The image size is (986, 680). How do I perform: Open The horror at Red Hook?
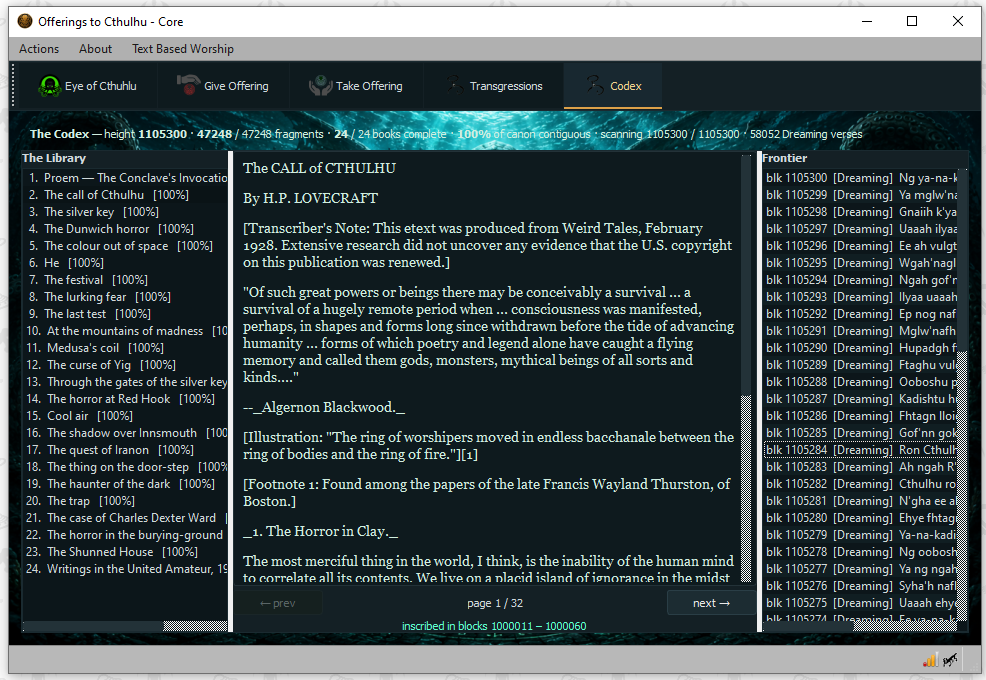(126, 399)
